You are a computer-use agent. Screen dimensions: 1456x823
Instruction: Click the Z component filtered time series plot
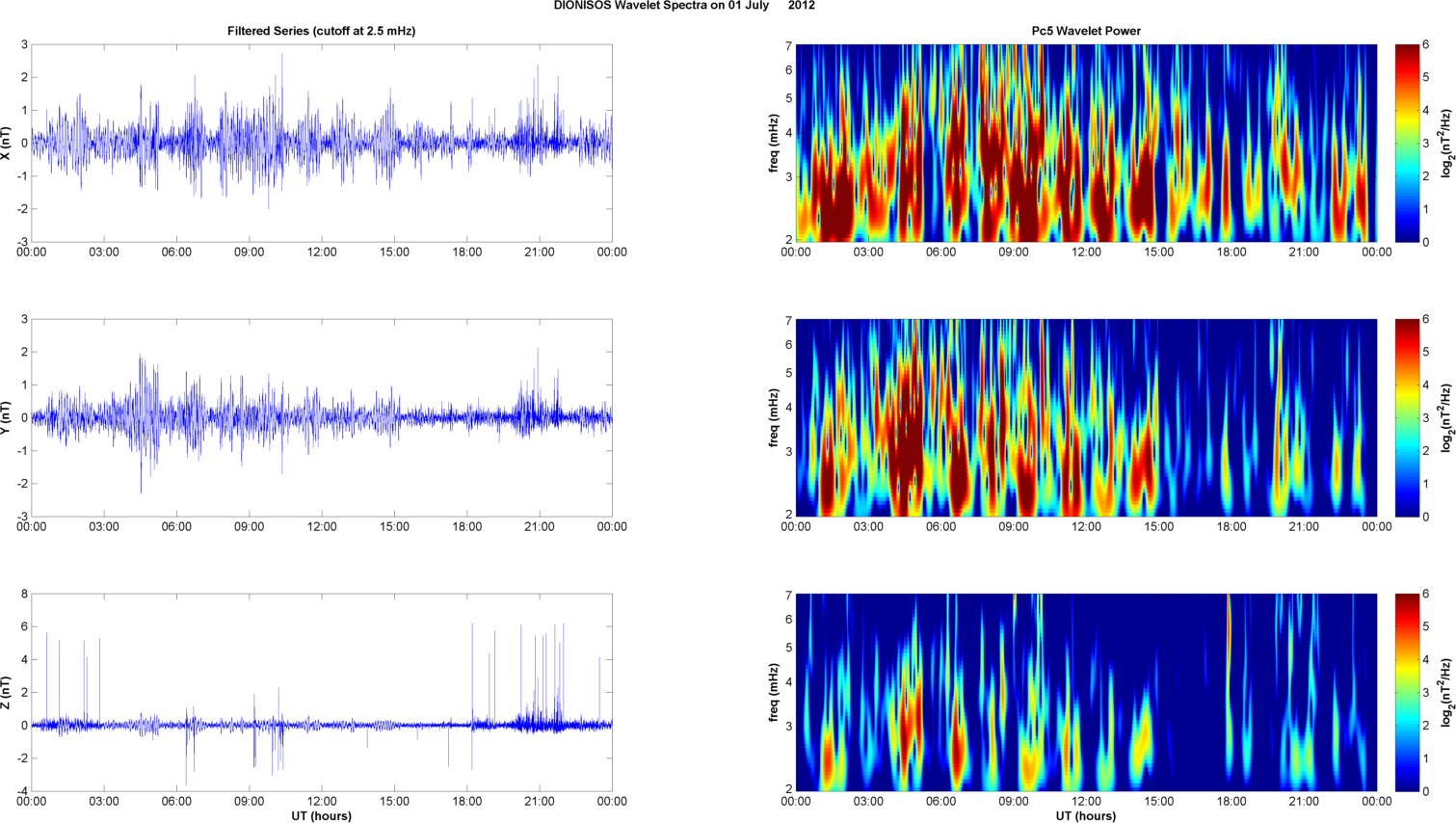tap(322, 692)
